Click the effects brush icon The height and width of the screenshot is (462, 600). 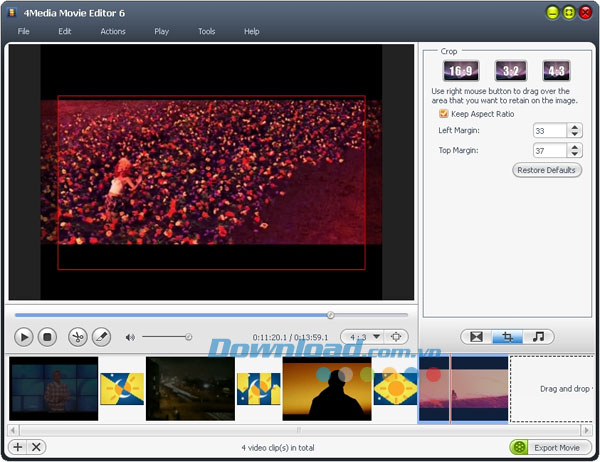pos(101,337)
